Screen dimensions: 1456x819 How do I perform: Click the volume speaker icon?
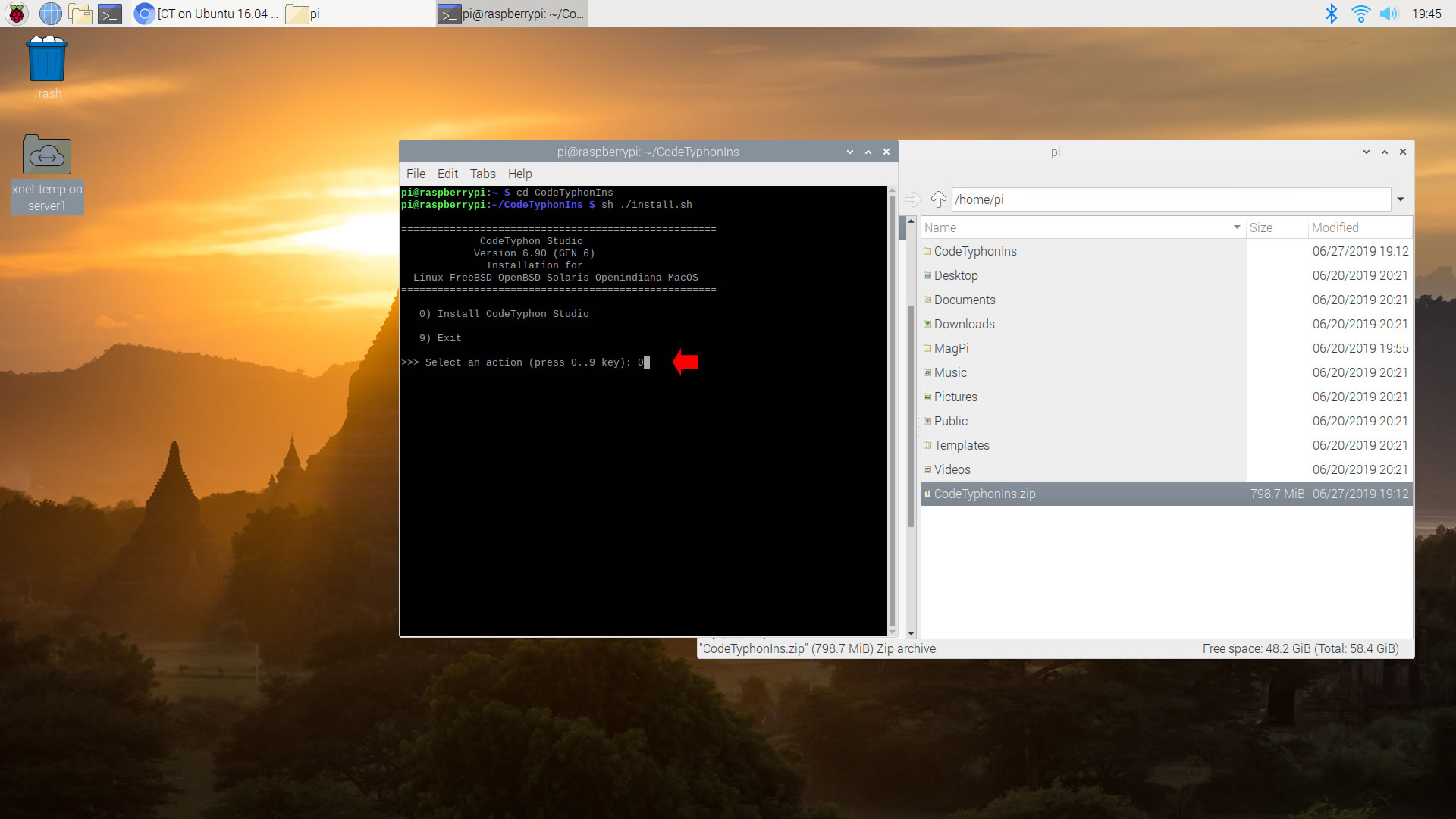point(1389,14)
